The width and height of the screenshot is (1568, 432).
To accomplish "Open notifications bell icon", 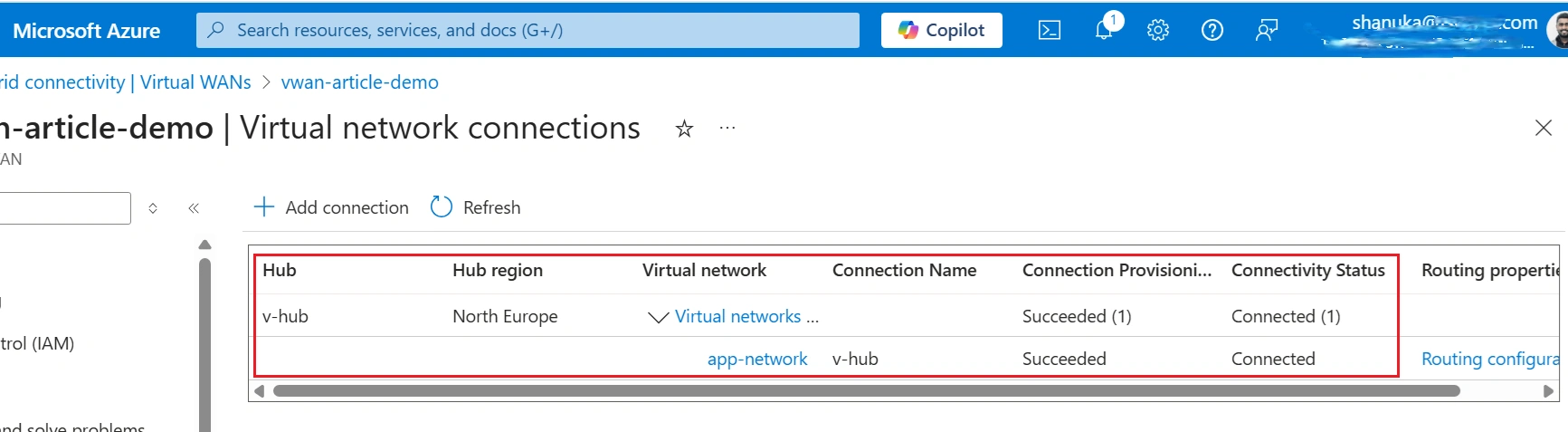I will 1105,29.
